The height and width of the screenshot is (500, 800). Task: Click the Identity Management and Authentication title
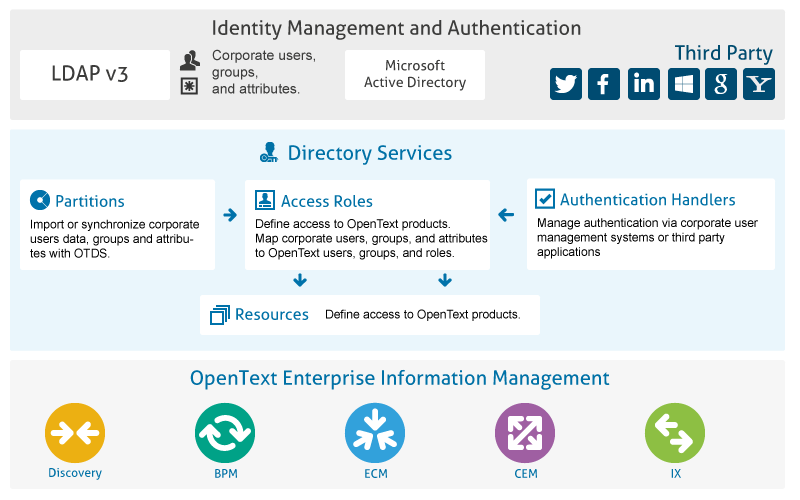396,28
